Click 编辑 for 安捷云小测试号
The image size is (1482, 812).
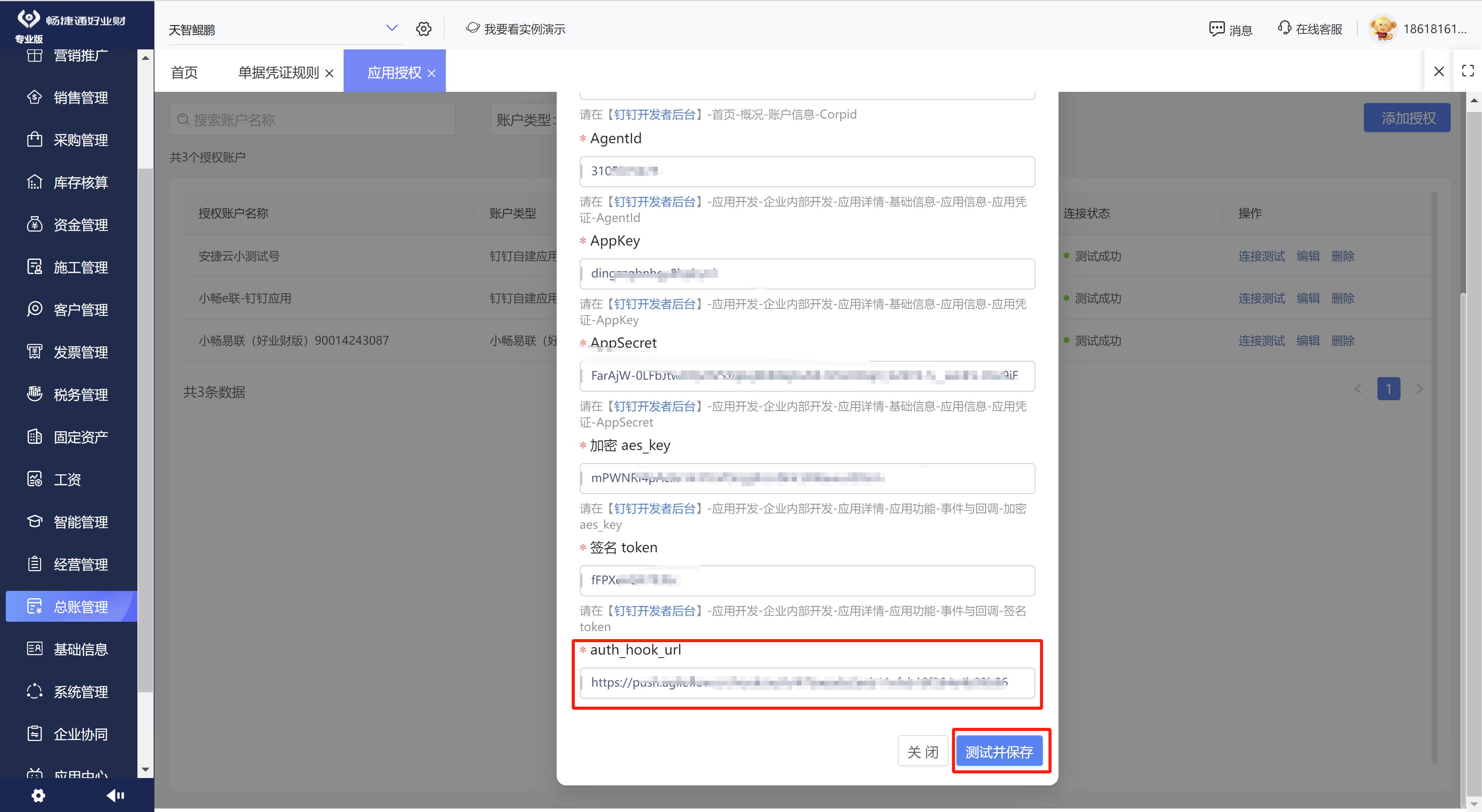tap(1308, 256)
